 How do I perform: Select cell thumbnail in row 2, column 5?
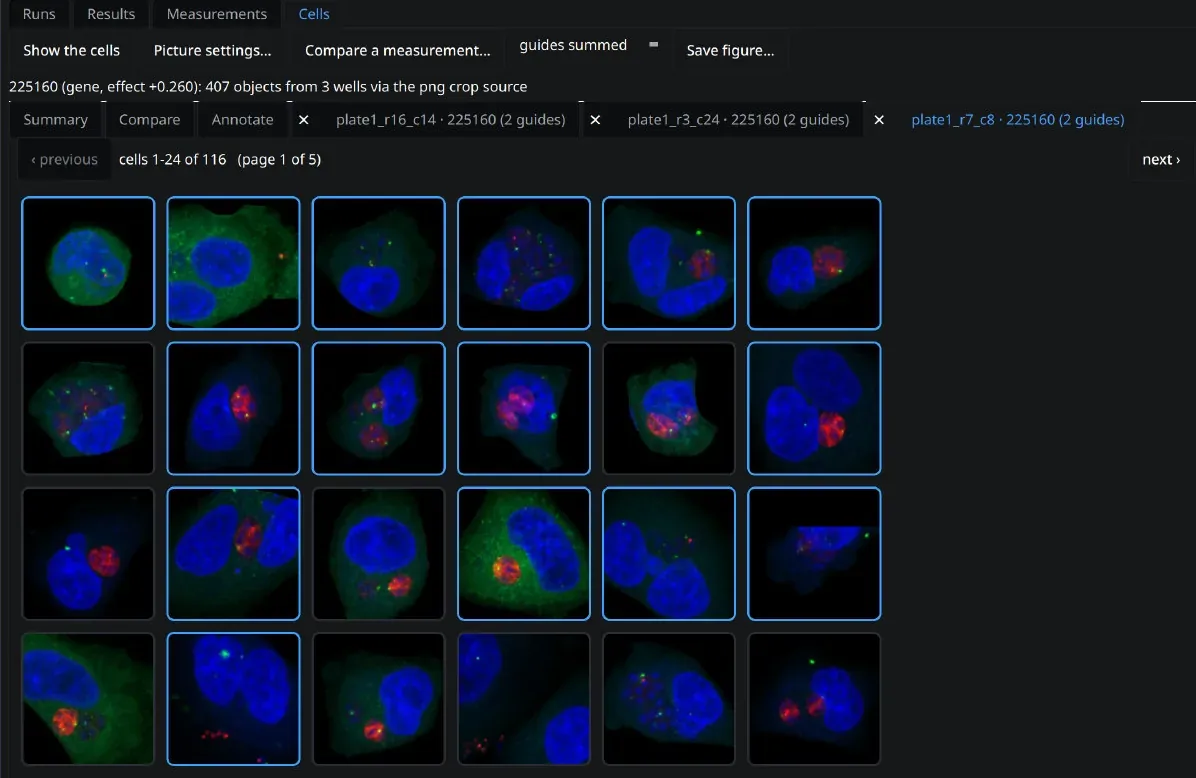click(669, 408)
